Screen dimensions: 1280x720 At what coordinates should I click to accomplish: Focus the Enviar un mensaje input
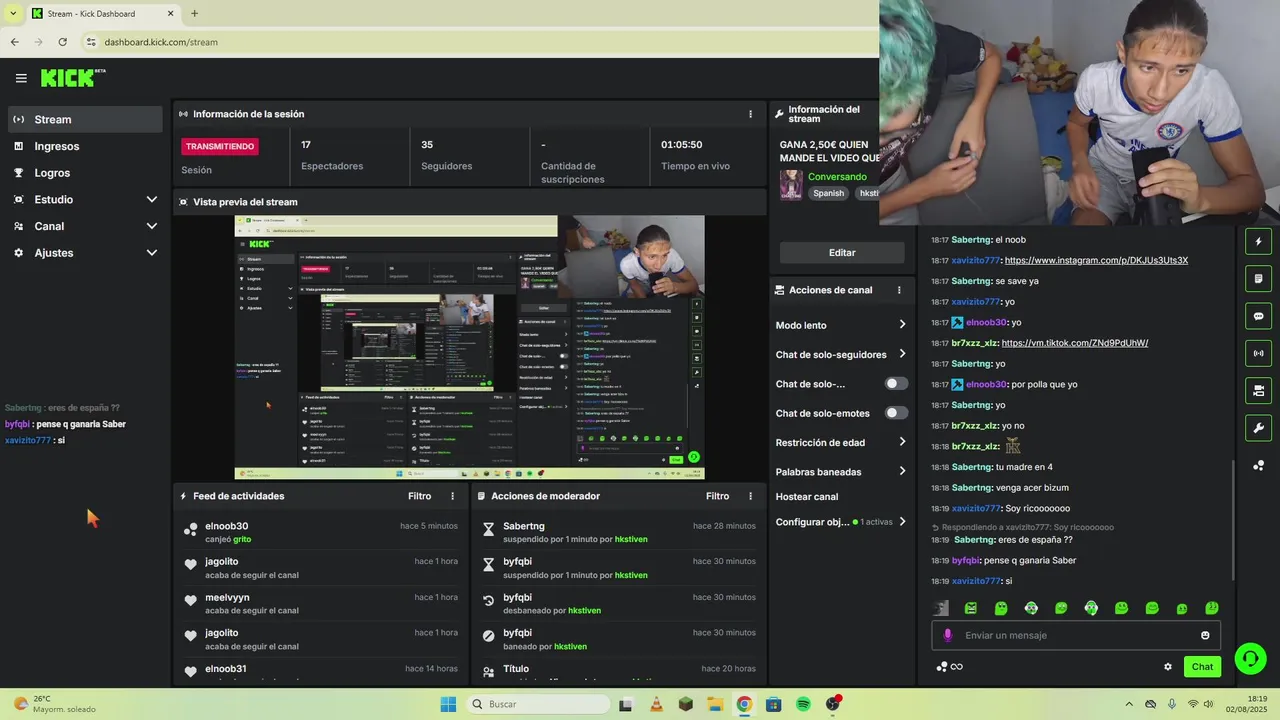pyautogui.click(x=1076, y=635)
